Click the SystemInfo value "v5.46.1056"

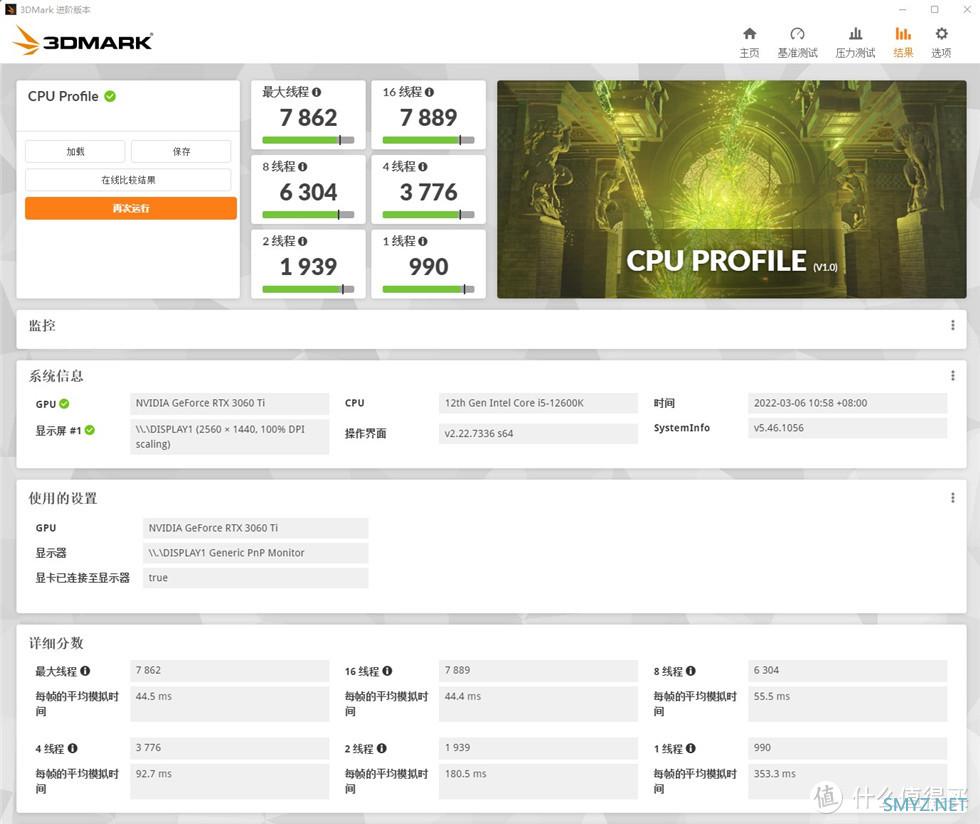click(848, 428)
